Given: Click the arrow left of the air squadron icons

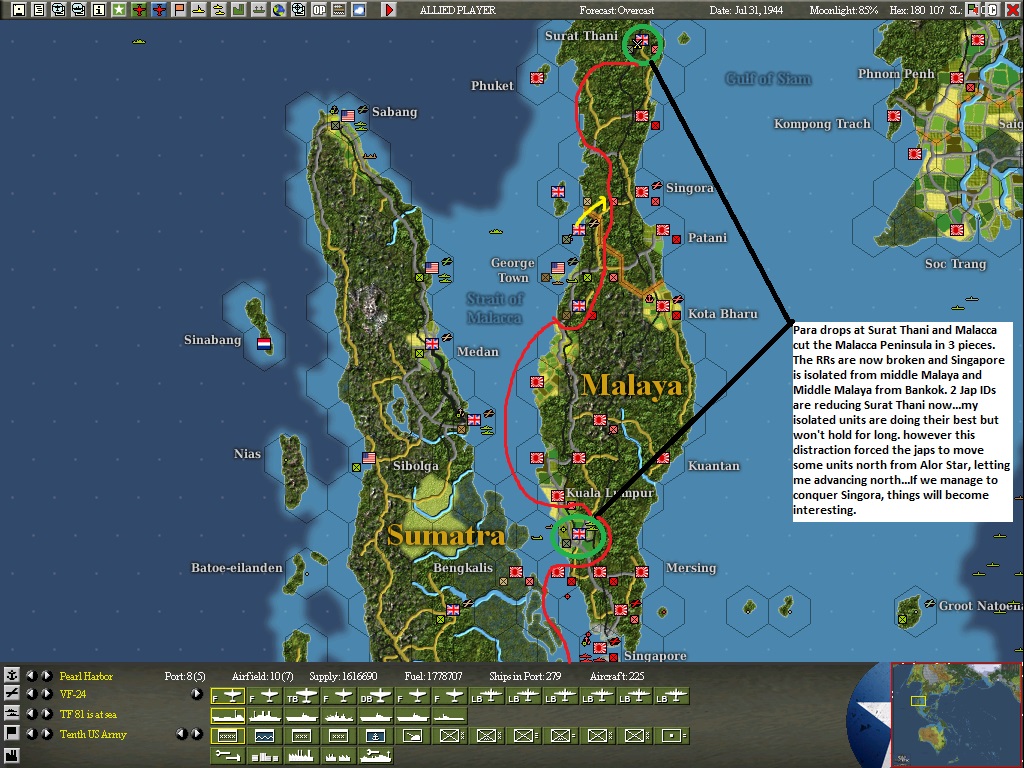Looking at the screenshot, I should point(197,694).
